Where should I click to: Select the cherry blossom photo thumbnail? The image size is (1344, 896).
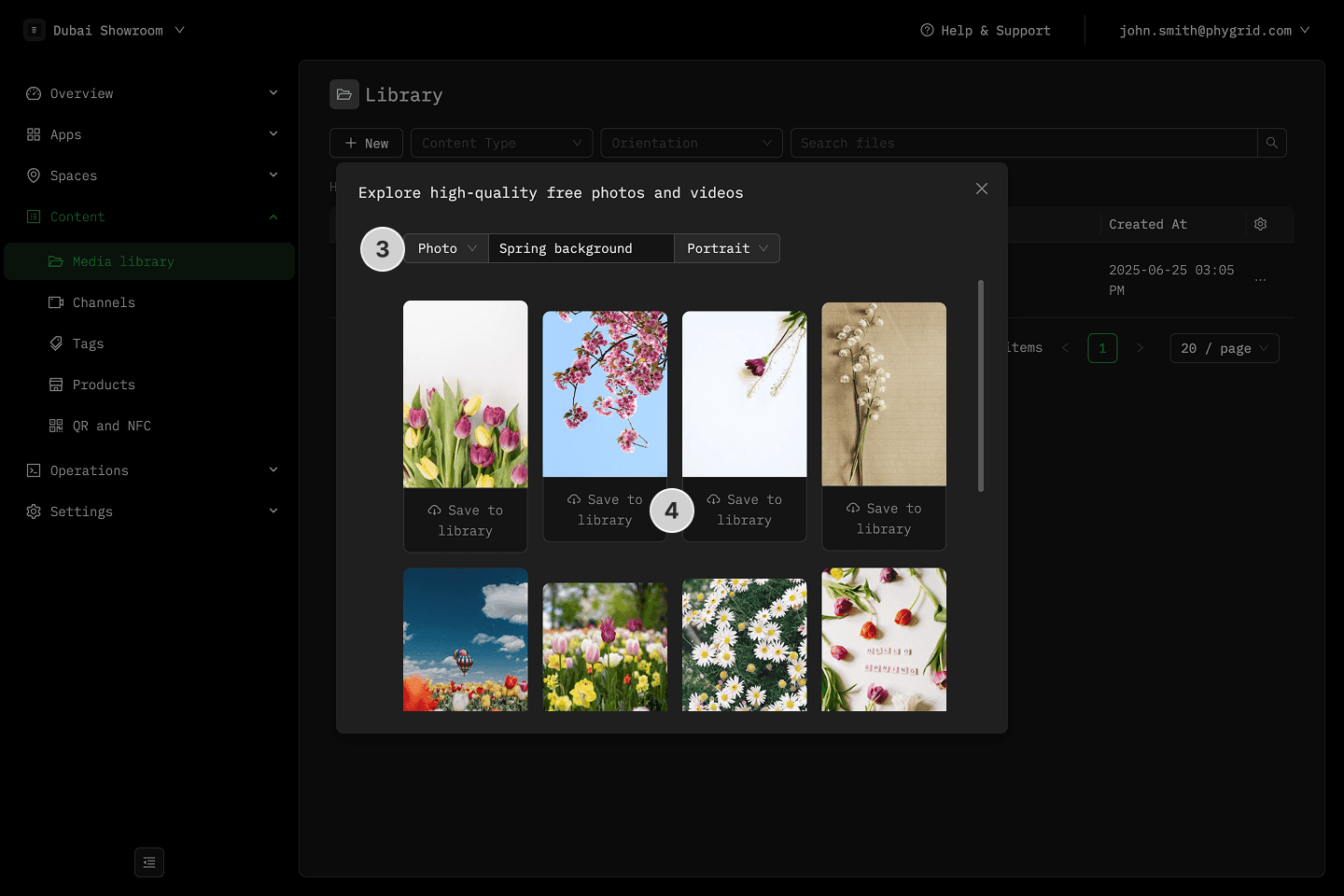tap(605, 394)
